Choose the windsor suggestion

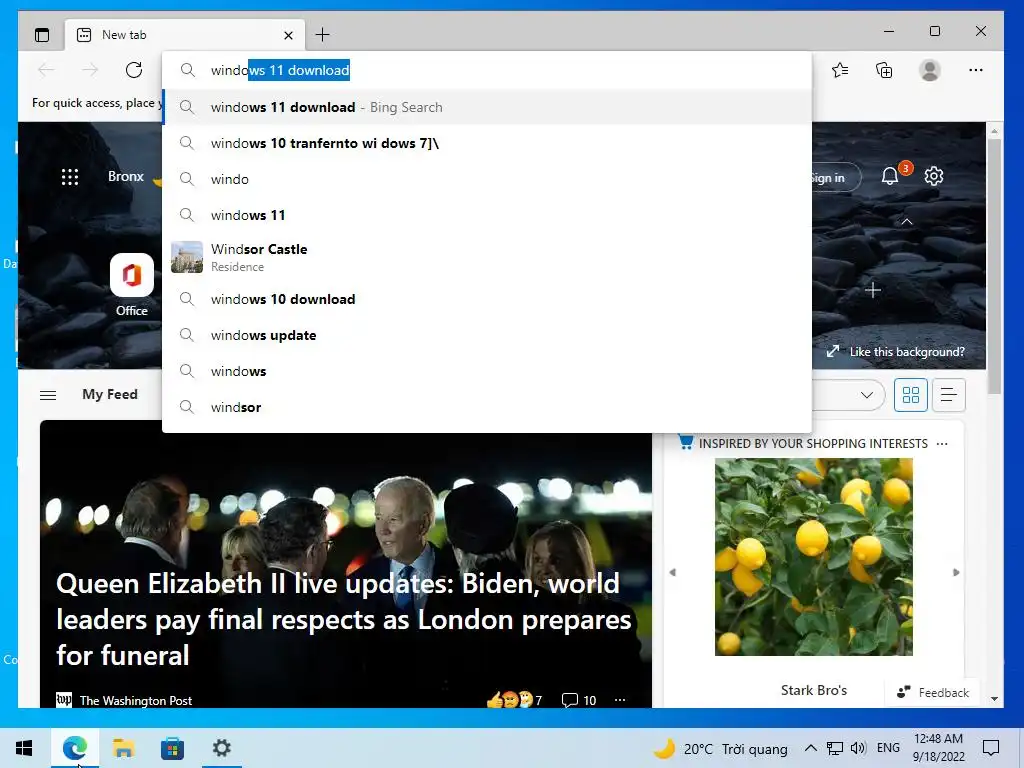tap(487, 407)
